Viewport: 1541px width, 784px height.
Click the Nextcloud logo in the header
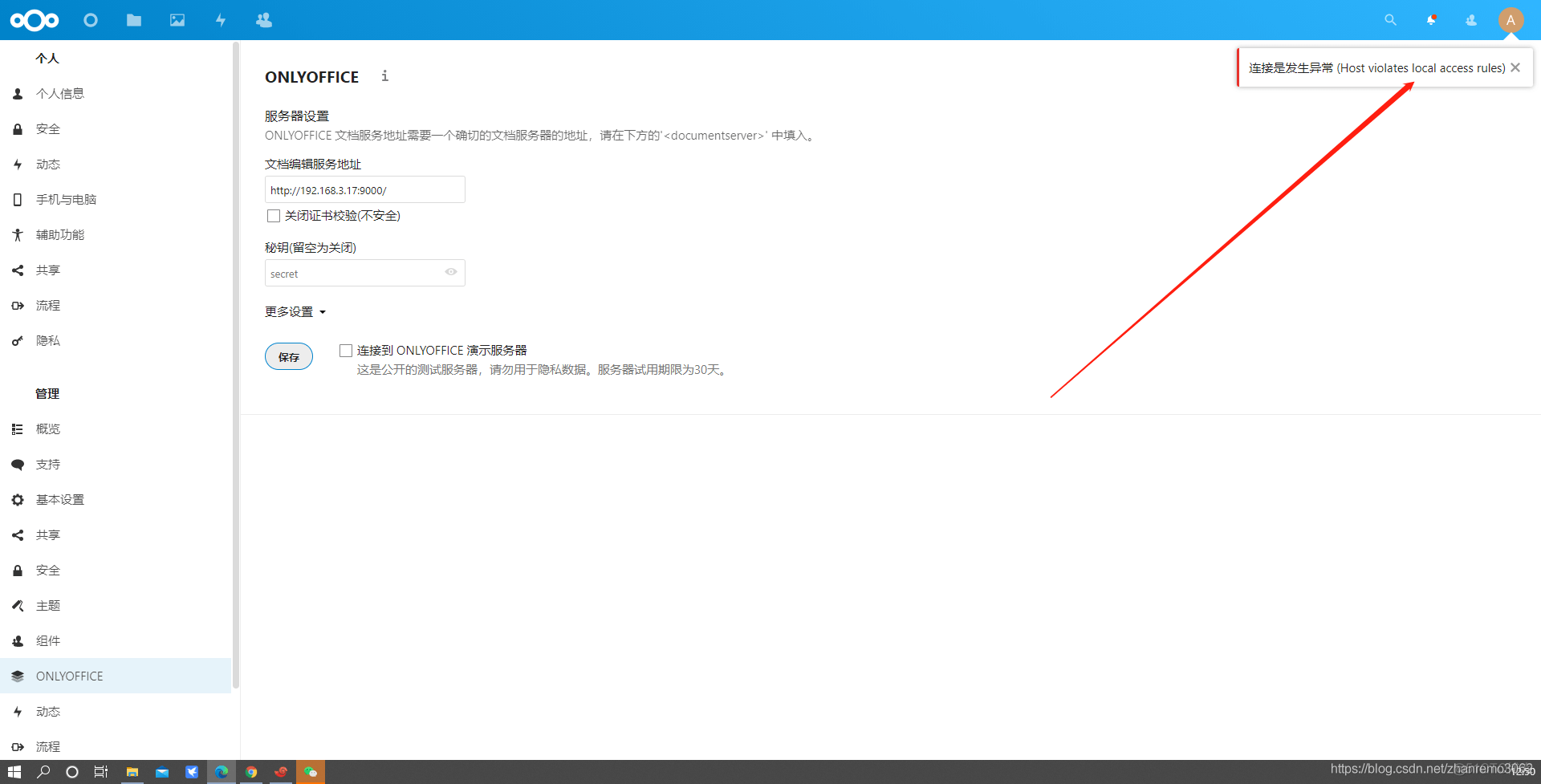(35, 20)
